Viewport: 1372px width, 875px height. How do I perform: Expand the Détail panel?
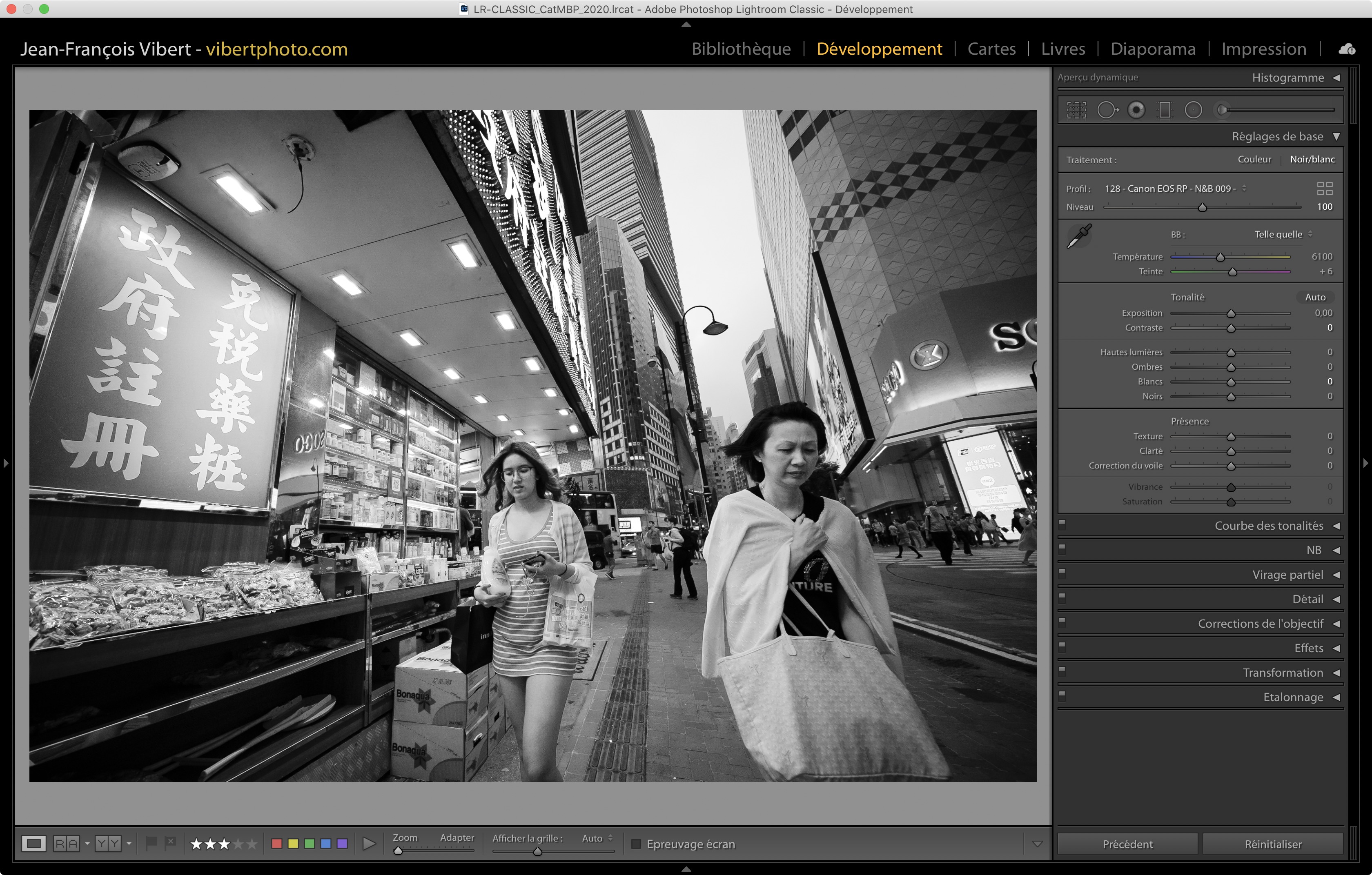click(x=1307, y=599)
